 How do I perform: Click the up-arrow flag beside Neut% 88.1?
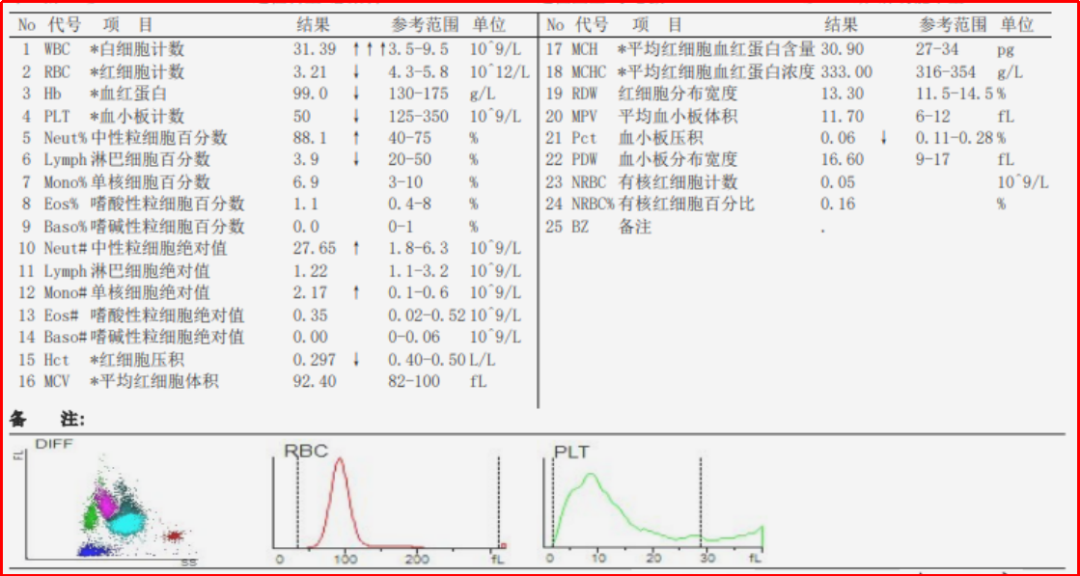click(x=356, y=138)
